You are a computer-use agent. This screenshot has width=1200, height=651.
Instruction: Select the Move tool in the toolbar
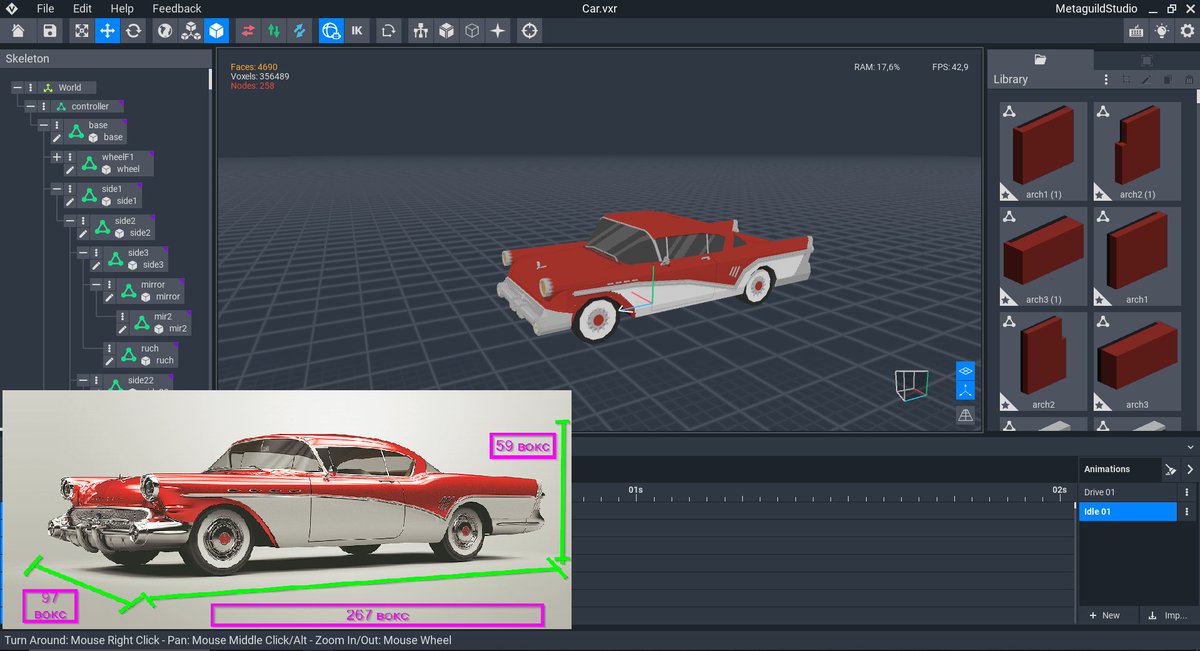(x=106, y=31)
